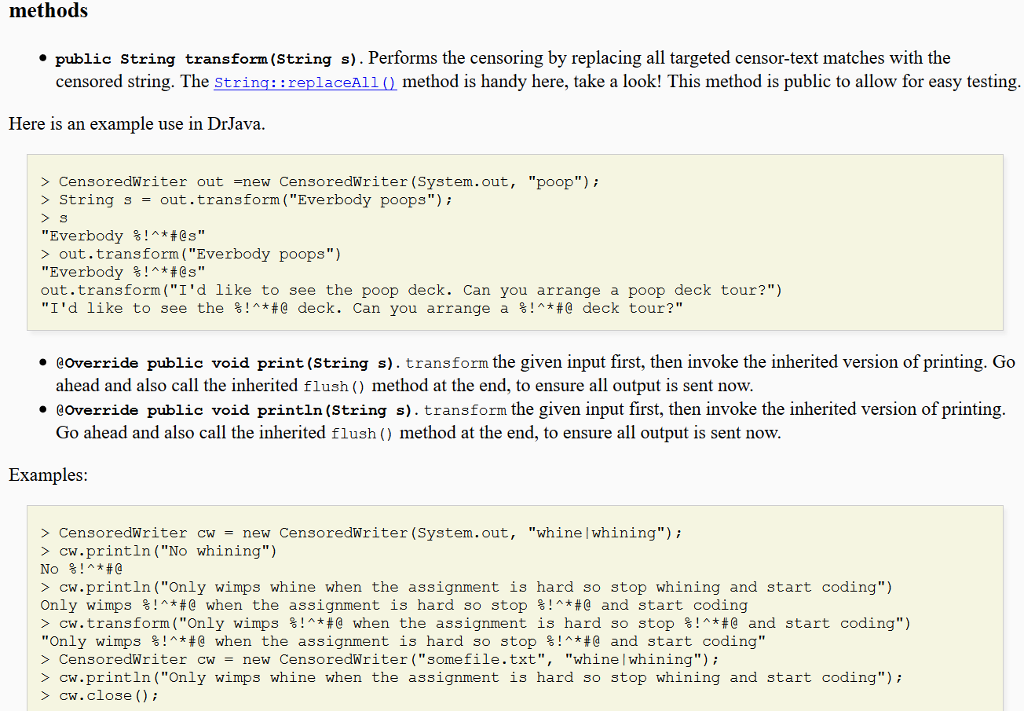1024x711 pixels.
Task: Click line '> cw.println("No whining")'
Action: [x=159, y=552]
